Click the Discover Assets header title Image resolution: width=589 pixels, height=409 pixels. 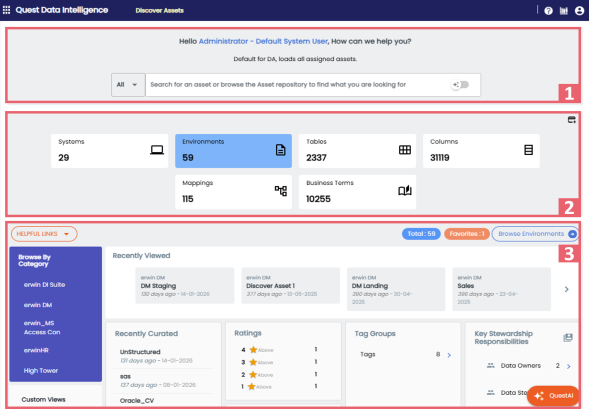point(160,11)
